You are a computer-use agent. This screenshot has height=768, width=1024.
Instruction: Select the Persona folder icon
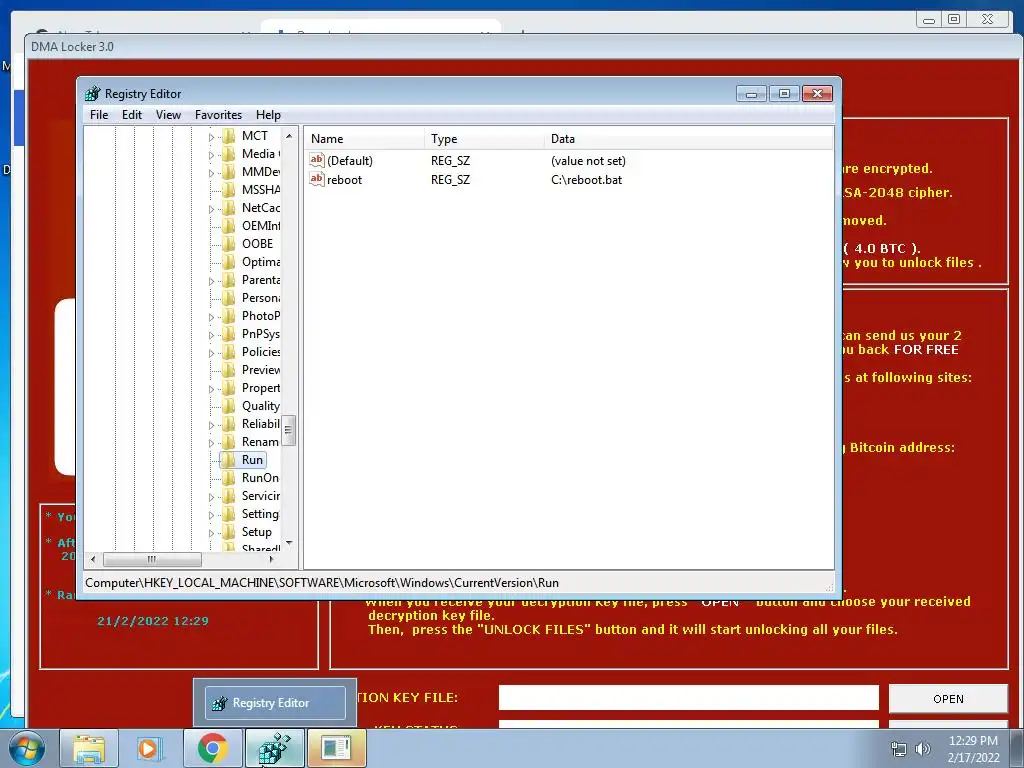(229, 298)
